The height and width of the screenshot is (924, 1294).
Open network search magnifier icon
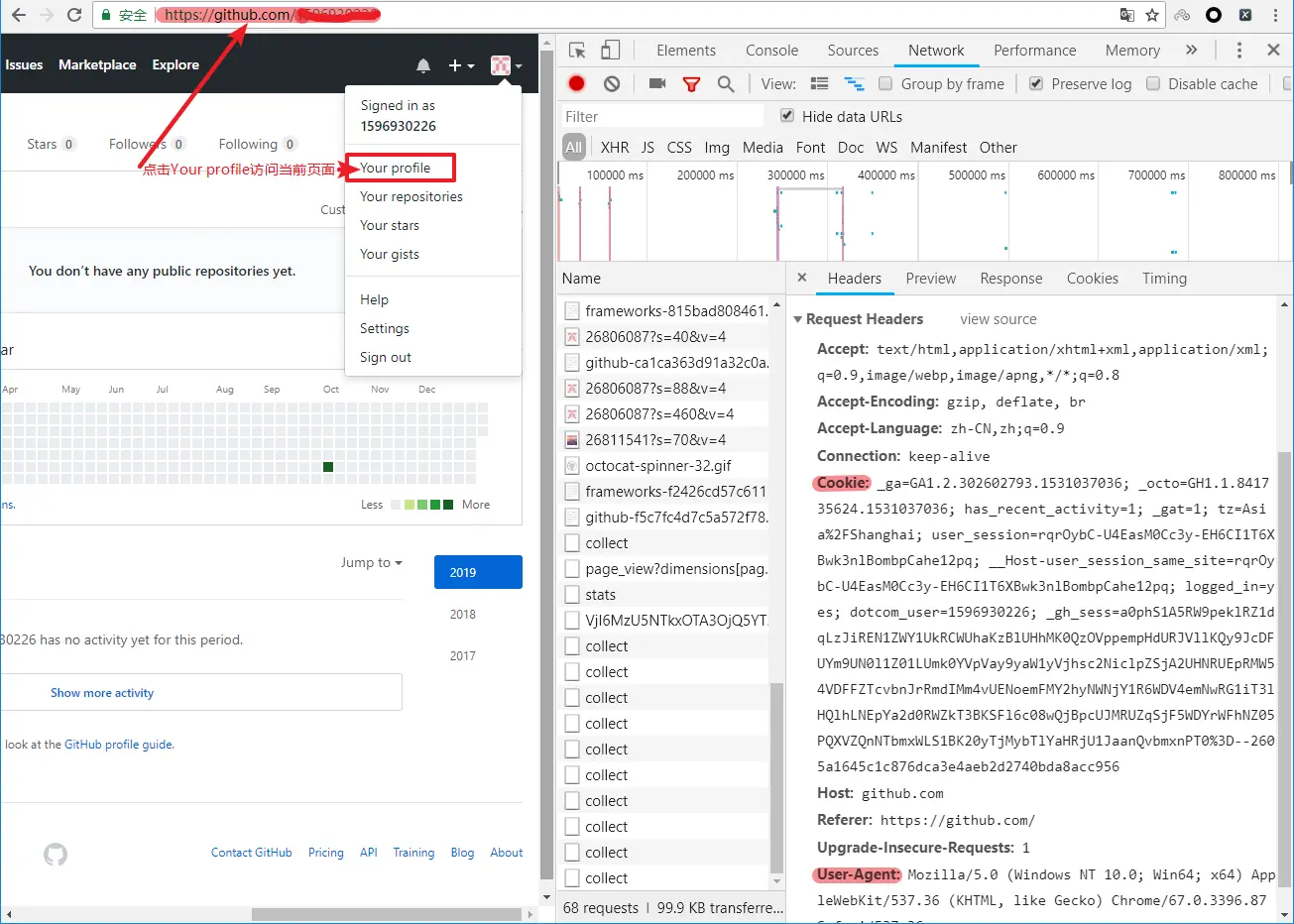(726, 84)
